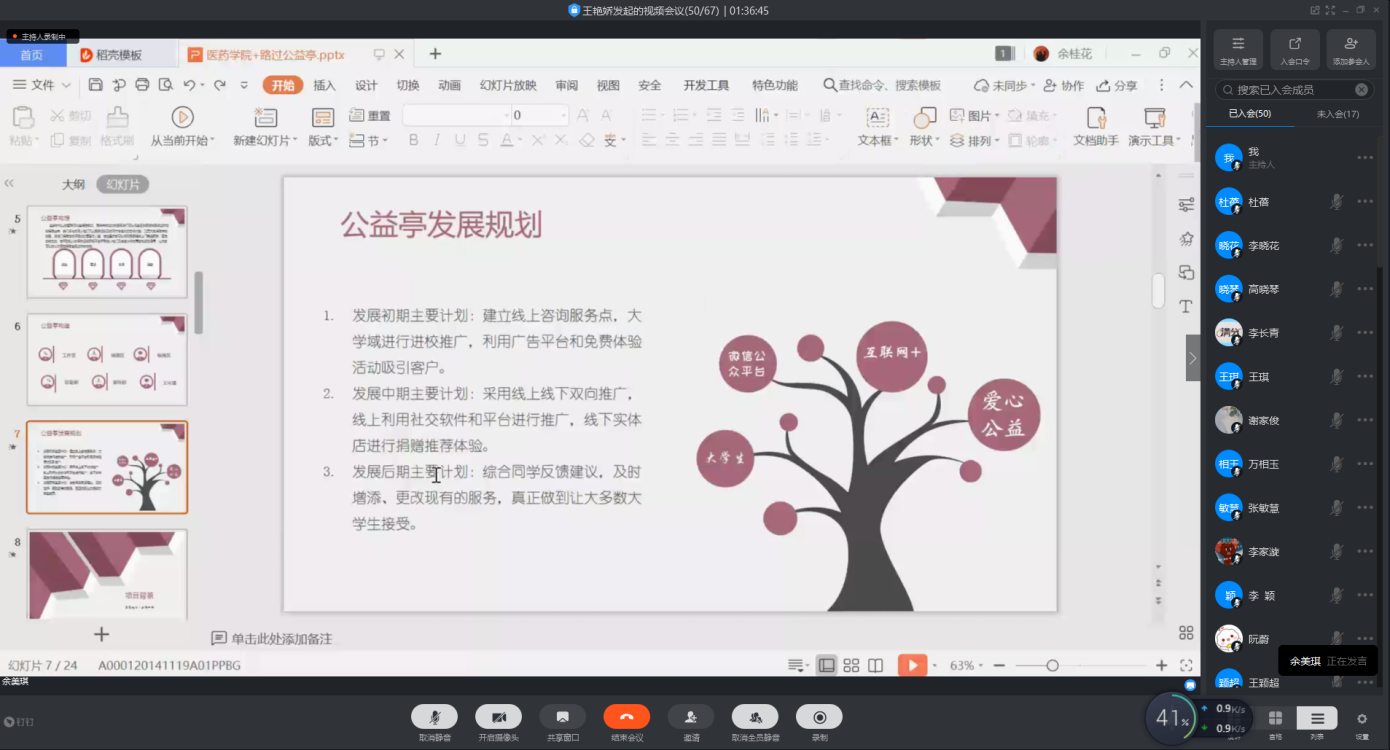Click the invite participants icon
Viewport: 1390px width, 750px height.
[691, 717]
